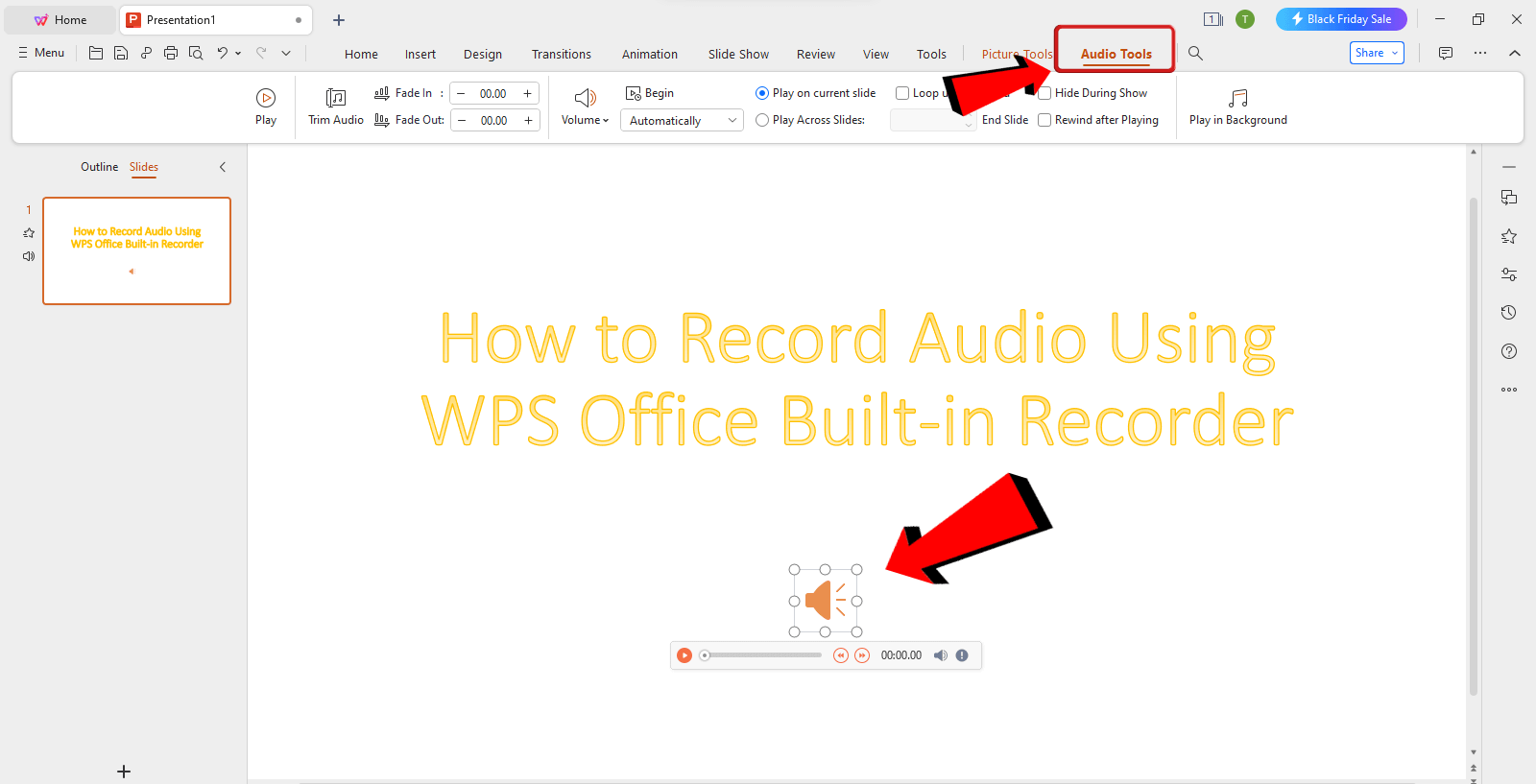Click the Fade In duration input field
Screen dimensions: 1536x784
pos(493,93)
